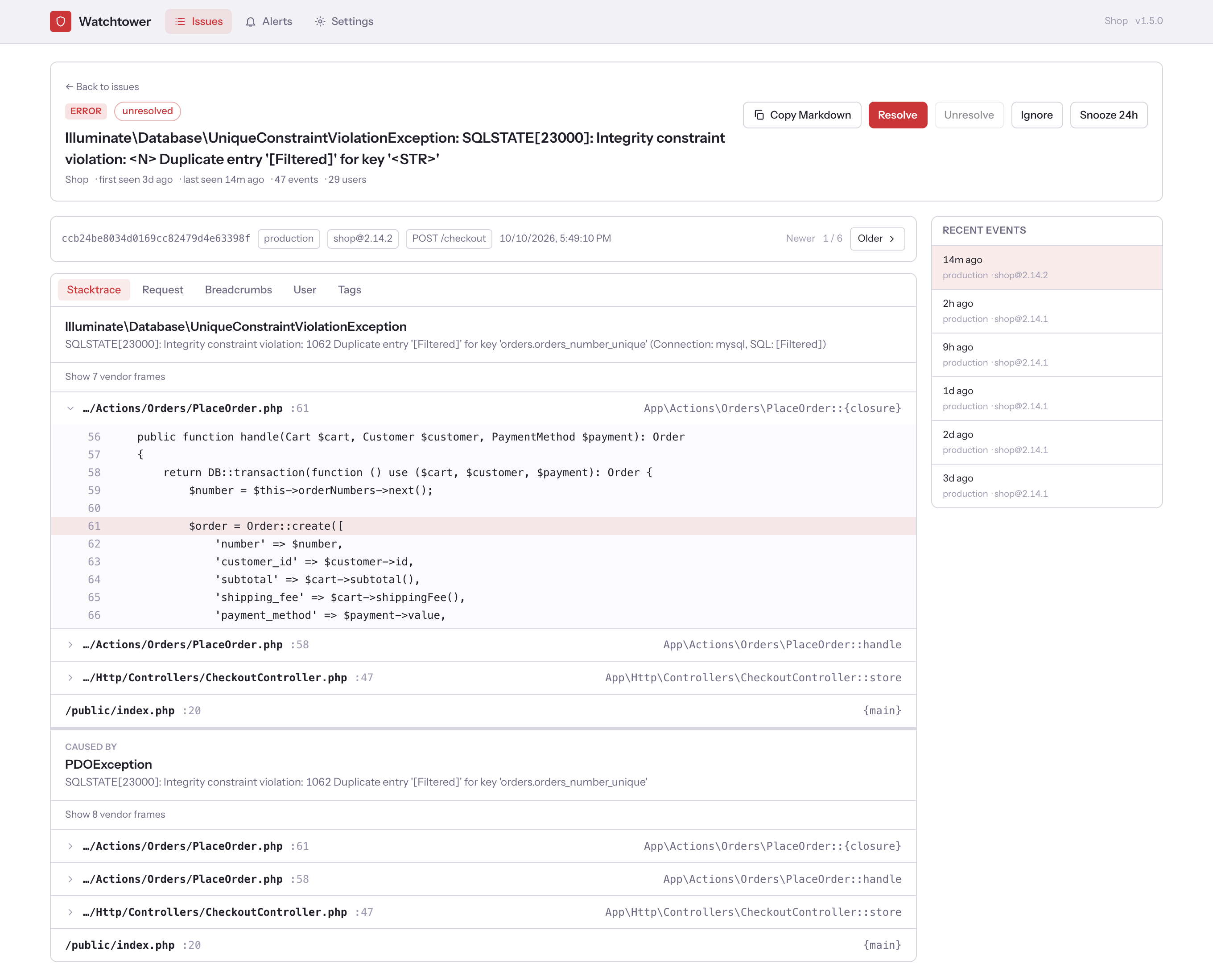Select the 9h ago recent event
1213x980 pixels.
[1046, 354]
